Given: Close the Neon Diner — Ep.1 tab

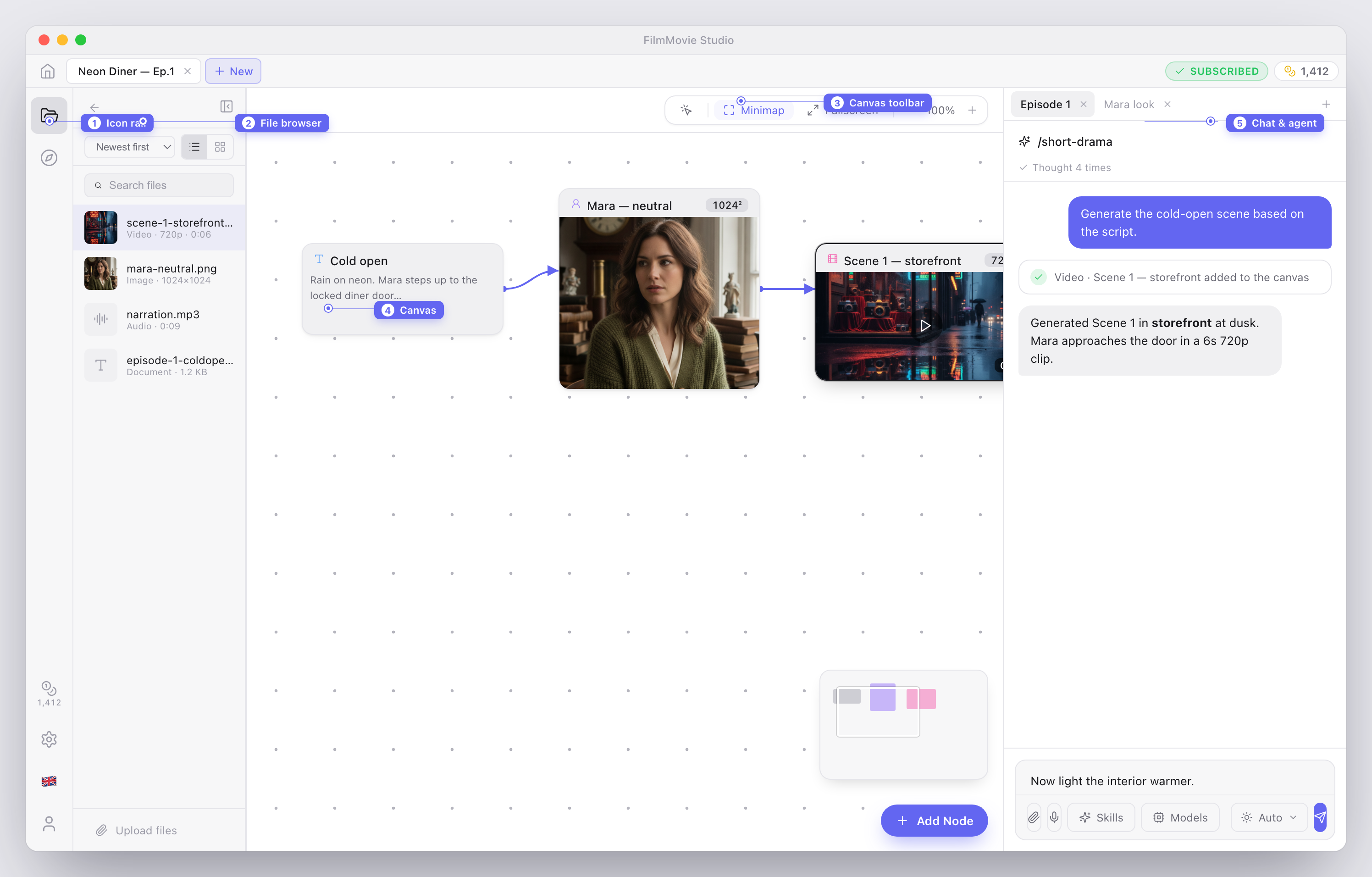Looking at the screenshot, I should tap(188, 71).
